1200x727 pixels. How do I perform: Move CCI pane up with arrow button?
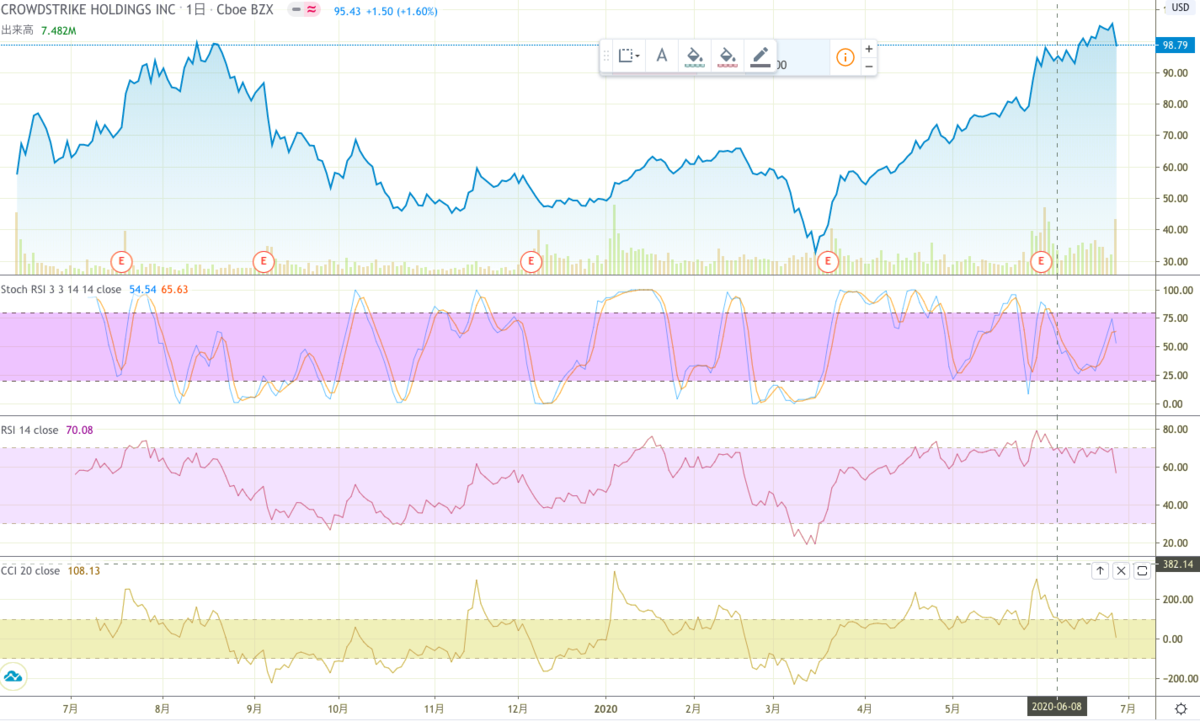pyautogui.click(x=1100, y=571)
